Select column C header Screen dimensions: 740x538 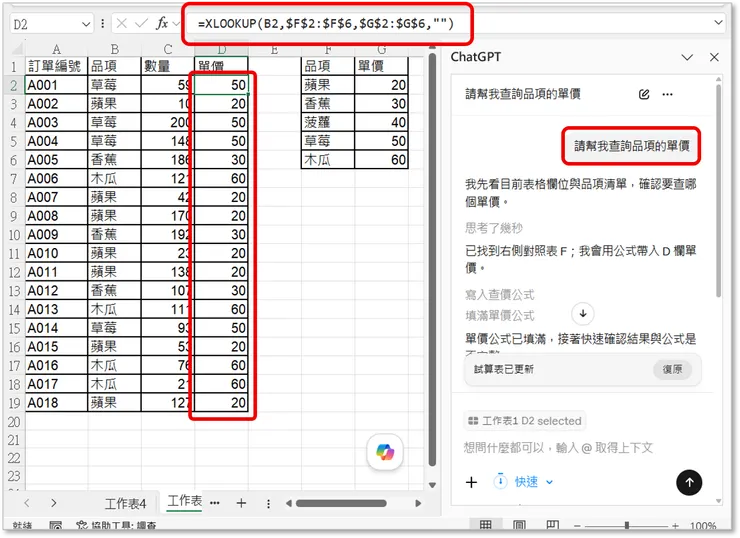168,49
